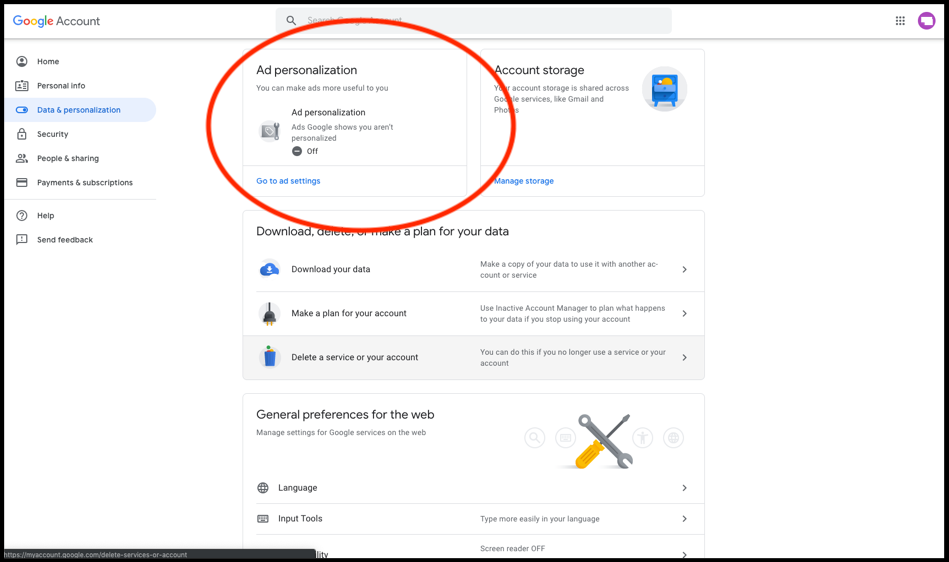
Task: Open the Personal info menu item
Action: (80, 85)
